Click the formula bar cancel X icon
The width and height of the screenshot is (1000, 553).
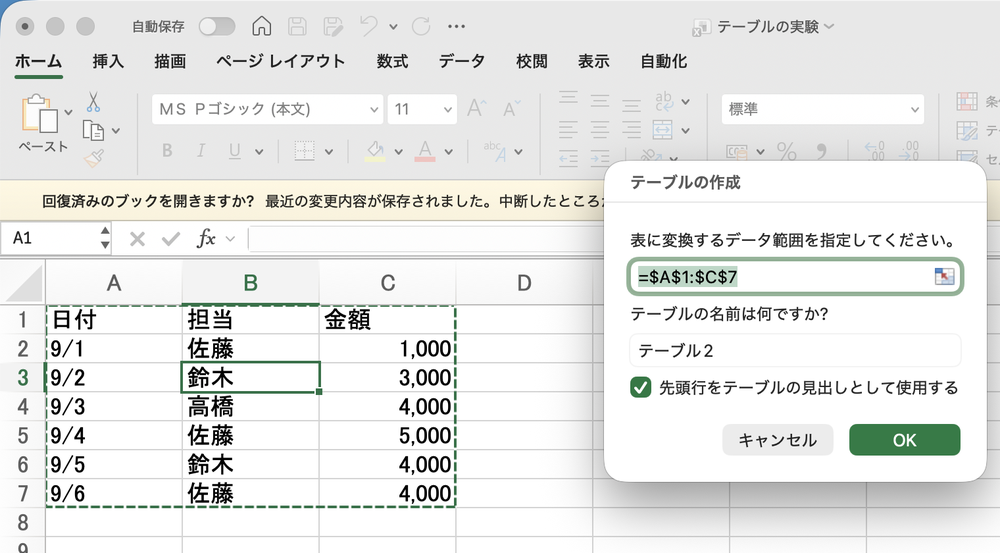tap(137, 239)
